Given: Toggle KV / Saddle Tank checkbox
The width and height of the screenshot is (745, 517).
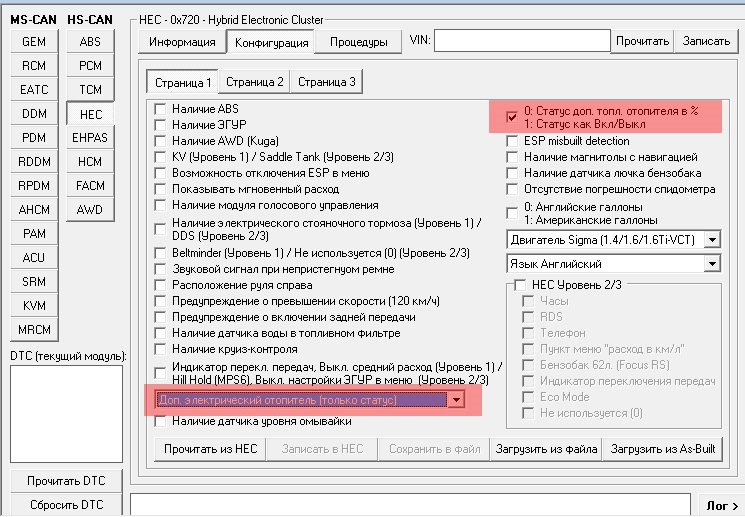Looking at the screenshot, I should [x=160, y=157].
